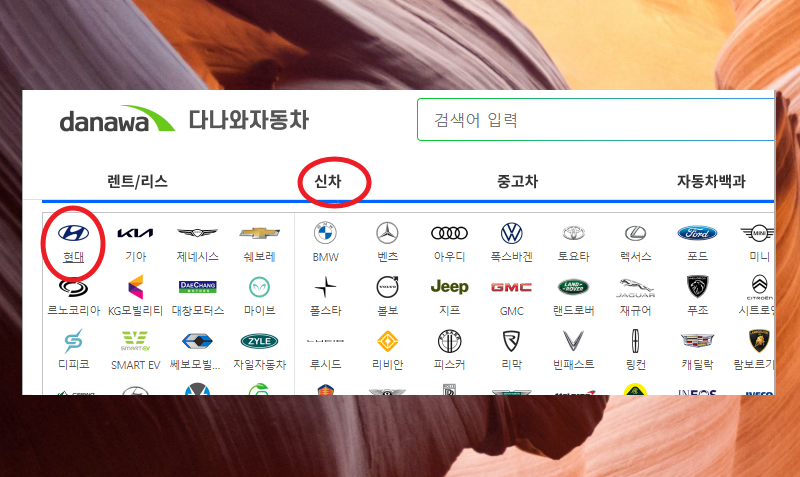Select the VinFast V logo

coord(573,341)
